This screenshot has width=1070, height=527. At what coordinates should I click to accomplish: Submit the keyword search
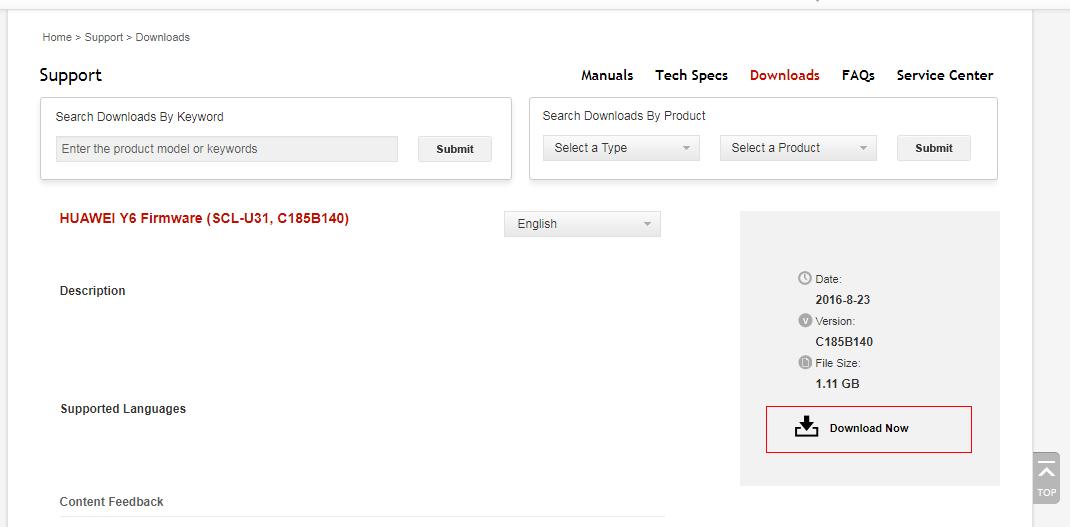(x=454, y=149)
